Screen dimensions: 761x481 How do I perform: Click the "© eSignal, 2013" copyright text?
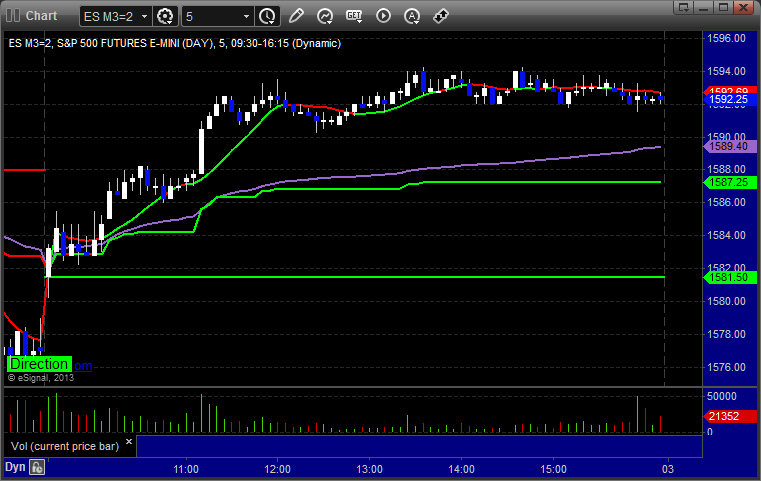point(41,378)
